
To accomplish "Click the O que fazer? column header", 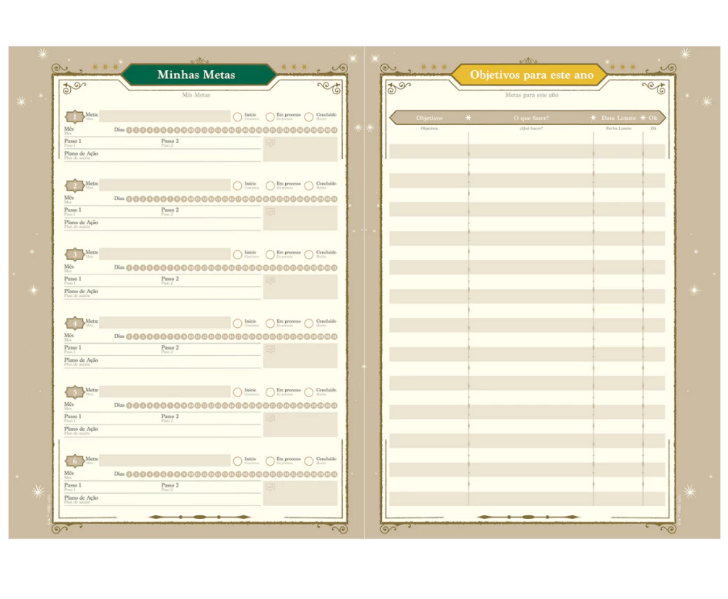I will tap(530, 118).
